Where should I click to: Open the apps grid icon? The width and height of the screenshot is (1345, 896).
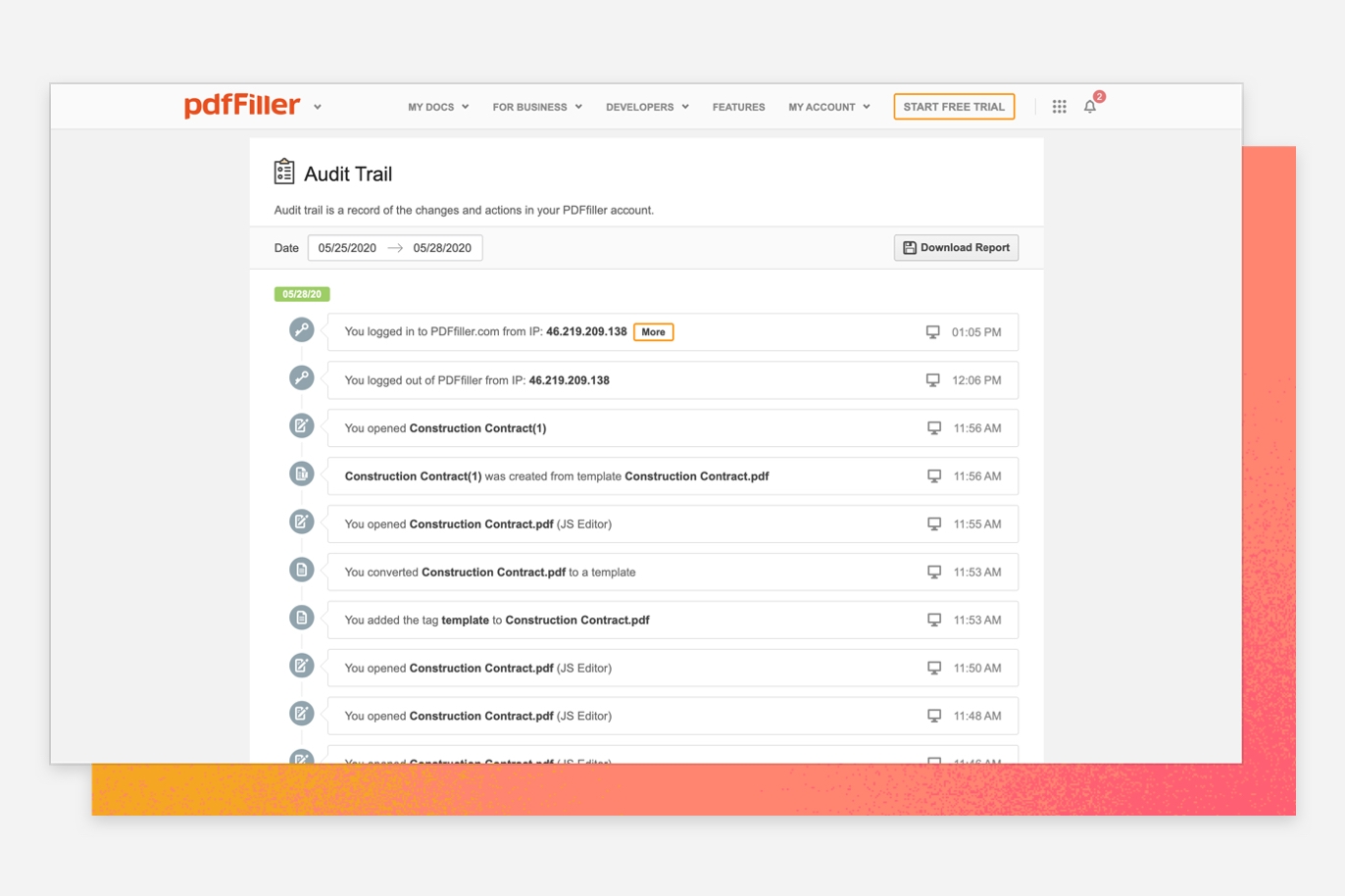[x=1059, y=107]
